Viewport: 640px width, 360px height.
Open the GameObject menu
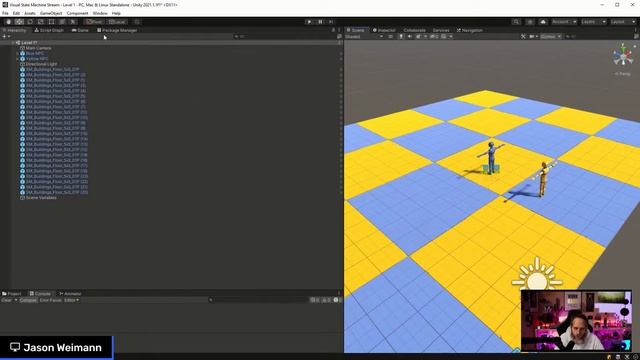[x=51, y=13]
